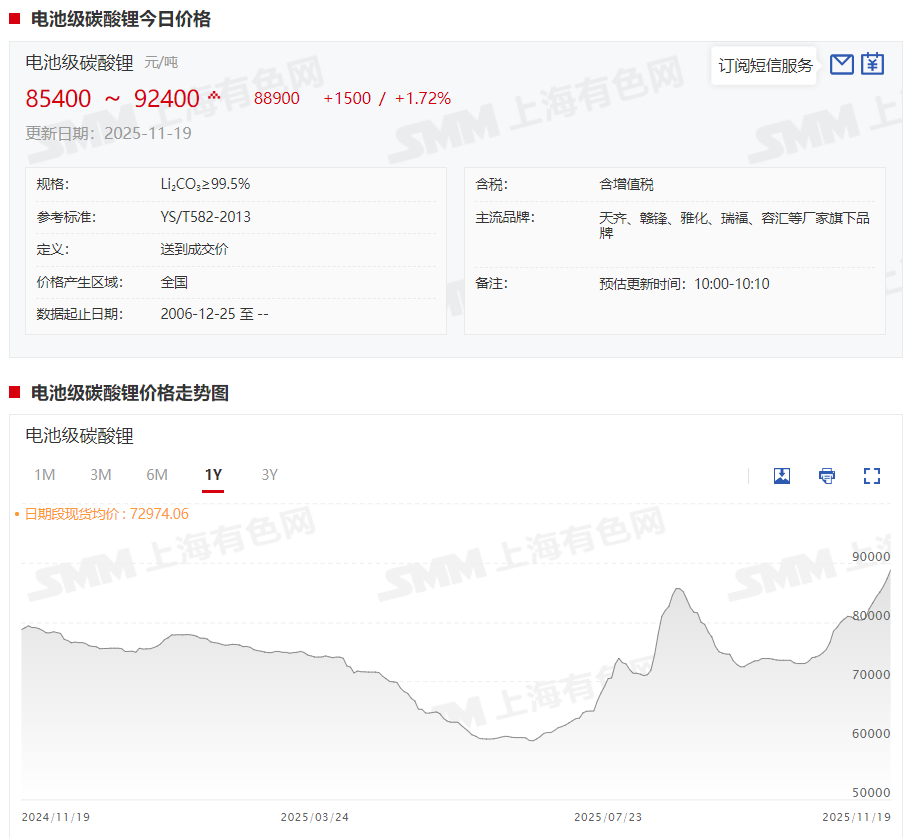Screen dimensions: 909x838
Task: Toggle the 日期段现货均价 legend item
Action: click(101, 514)
